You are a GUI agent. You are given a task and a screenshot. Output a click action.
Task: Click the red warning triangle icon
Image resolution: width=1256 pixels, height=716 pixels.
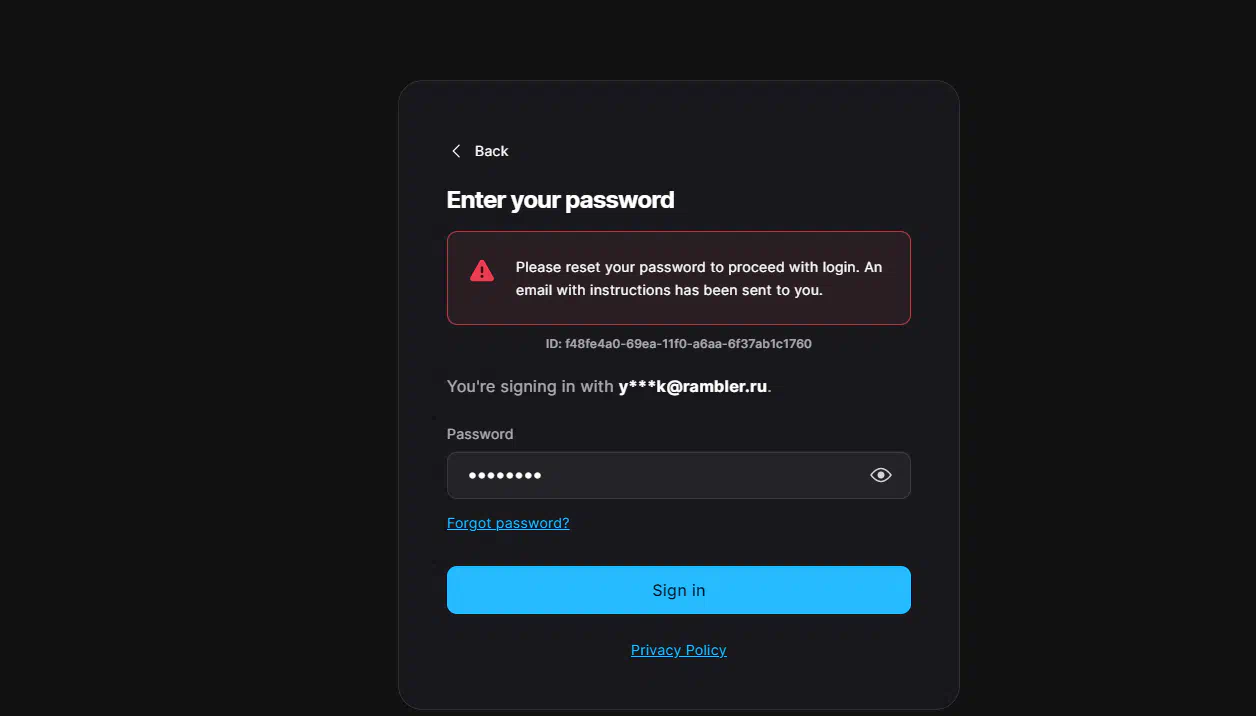482,271
